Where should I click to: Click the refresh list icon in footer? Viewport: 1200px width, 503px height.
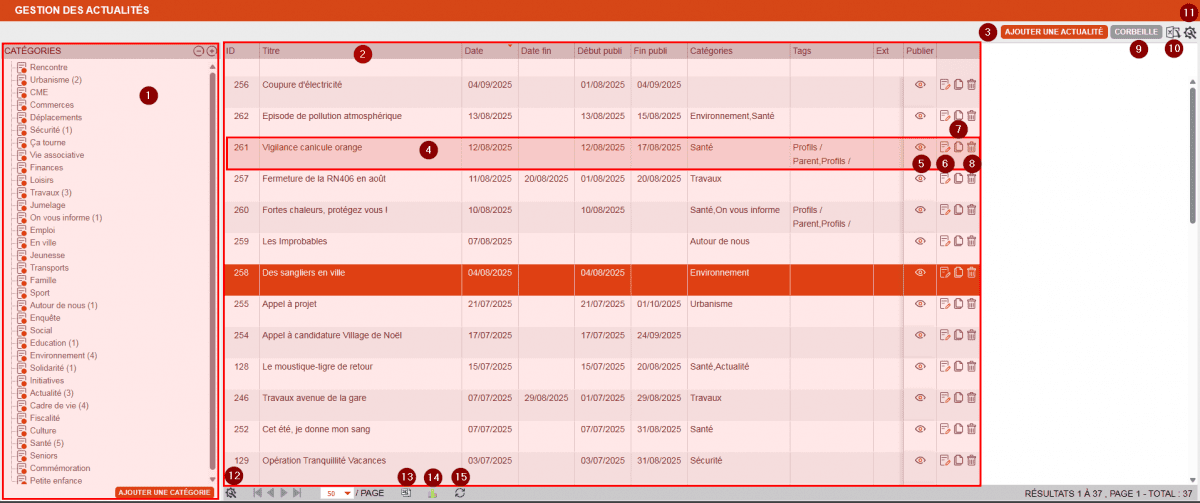(x=459, y=493)
